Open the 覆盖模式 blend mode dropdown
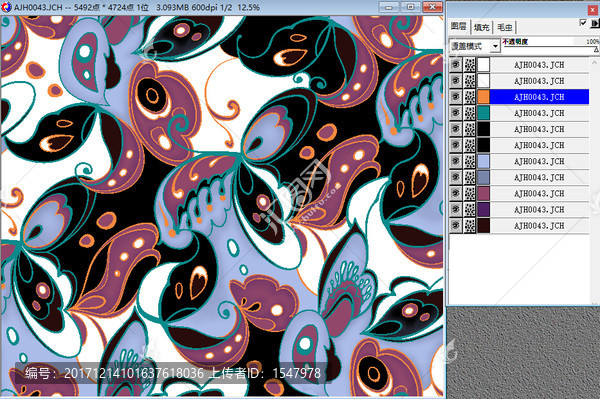The image size is (600, 399). point(474,46)
